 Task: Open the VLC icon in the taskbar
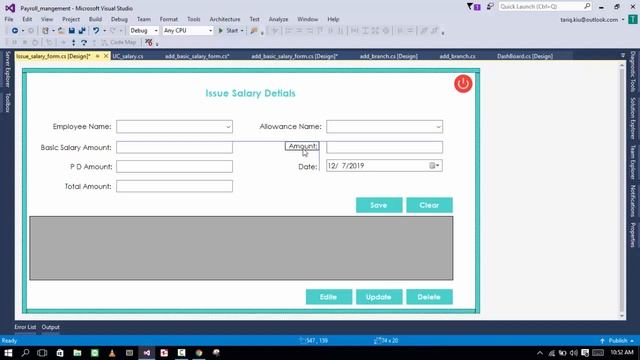[x=112, y=353]
